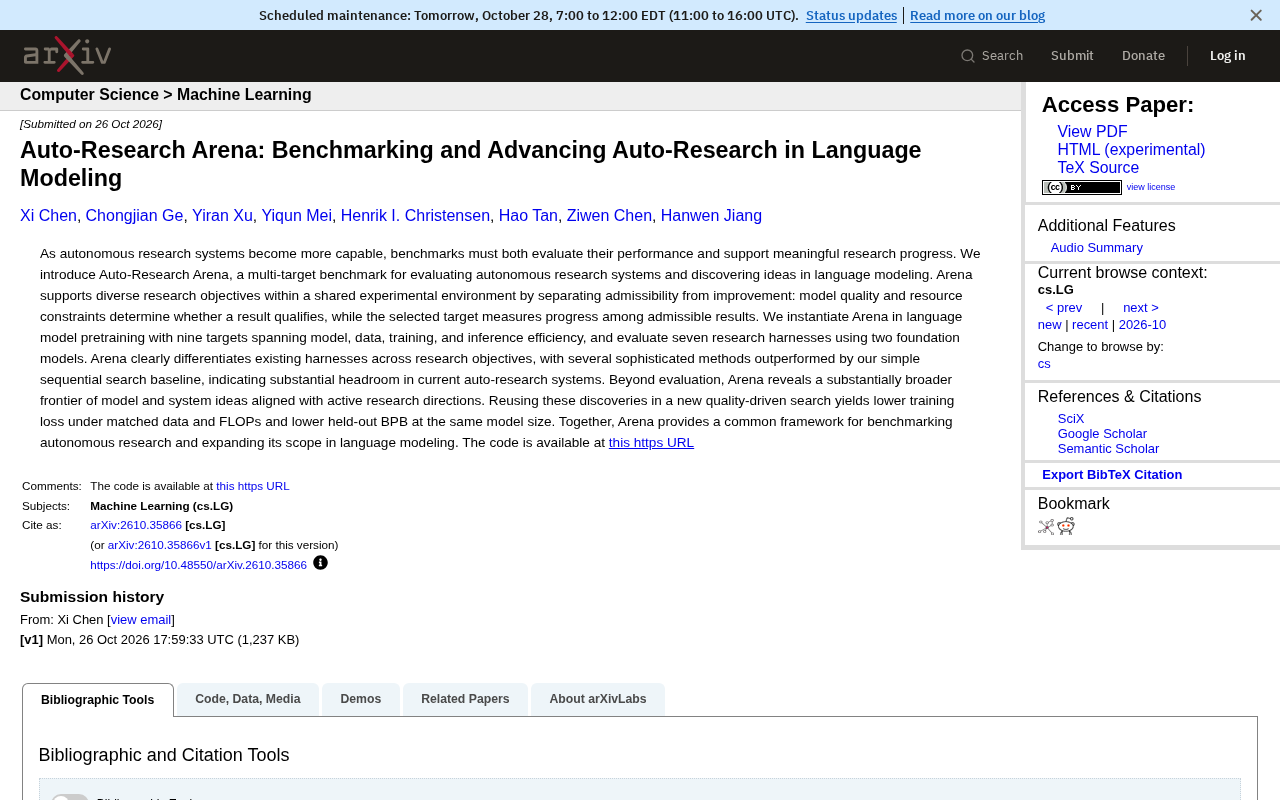Open Google Scholar citations
Screen dimensions: 1280x800
tap(1102, 434)
